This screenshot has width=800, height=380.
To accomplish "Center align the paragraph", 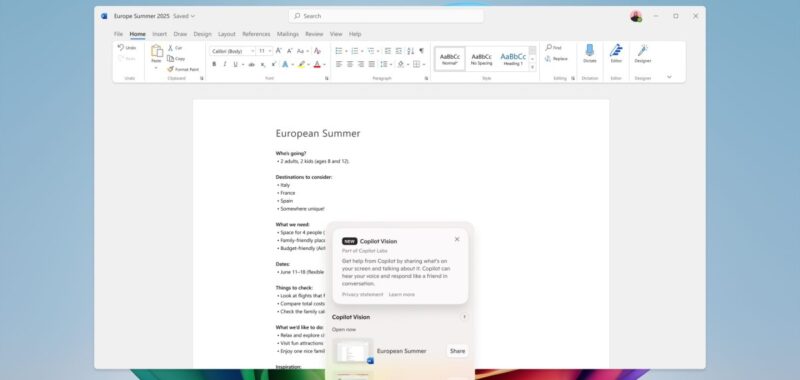I will 349,64.
